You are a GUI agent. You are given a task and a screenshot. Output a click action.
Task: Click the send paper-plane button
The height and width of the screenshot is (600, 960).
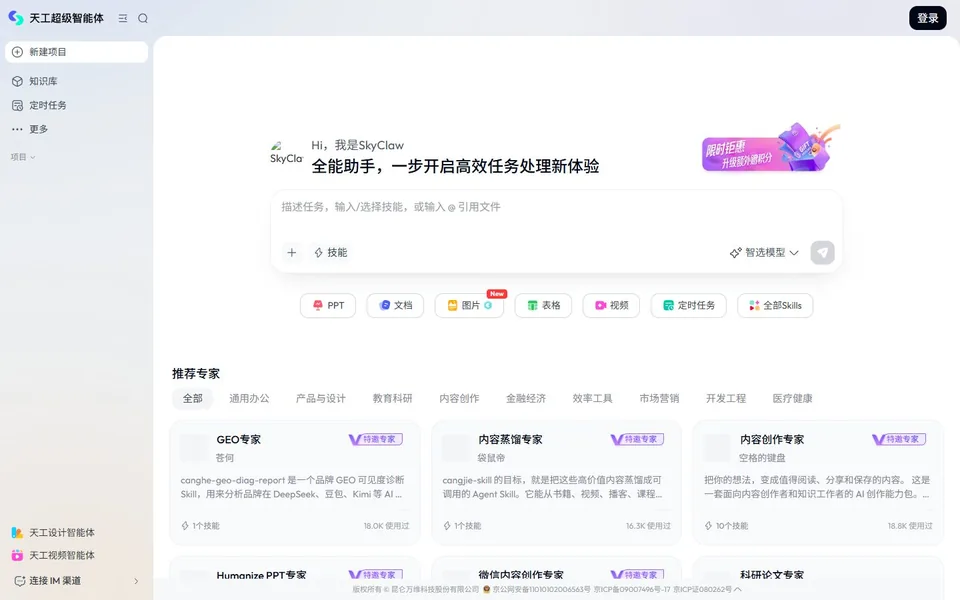(x=822, y=252)
